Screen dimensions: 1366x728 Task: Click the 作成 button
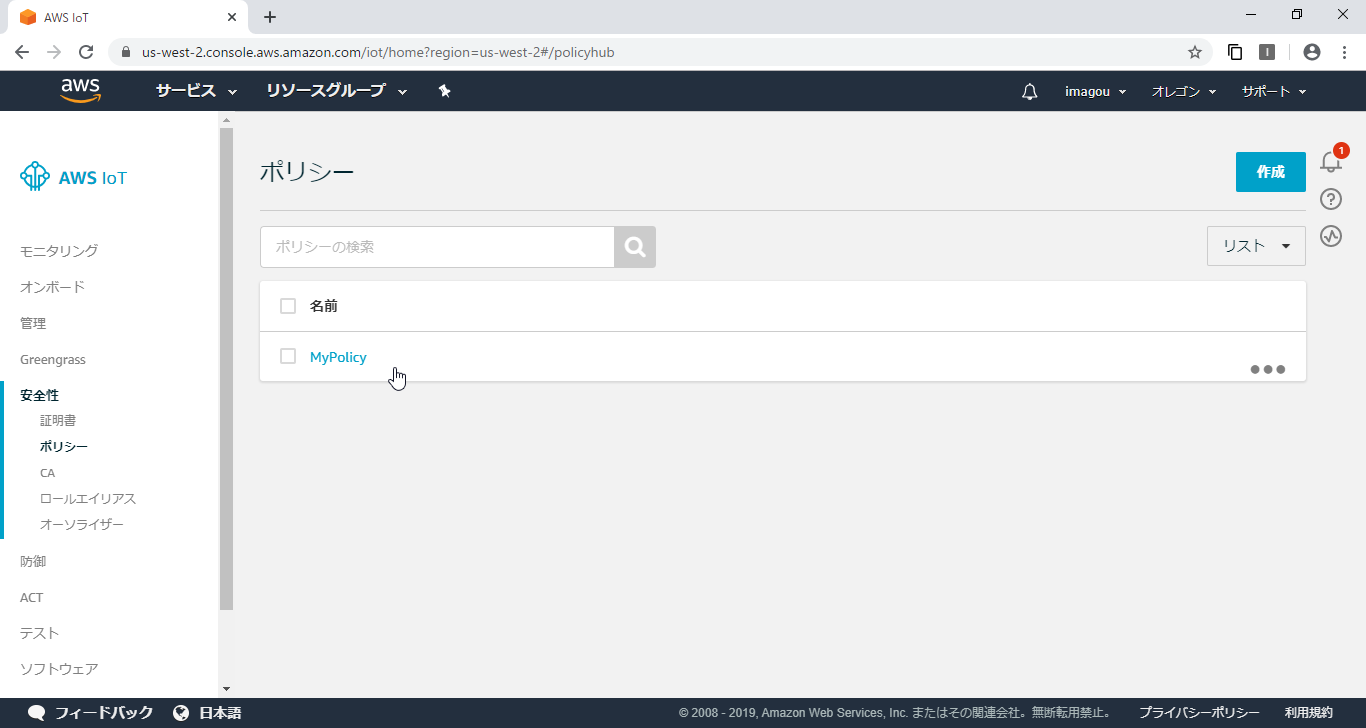(1270, 171)
